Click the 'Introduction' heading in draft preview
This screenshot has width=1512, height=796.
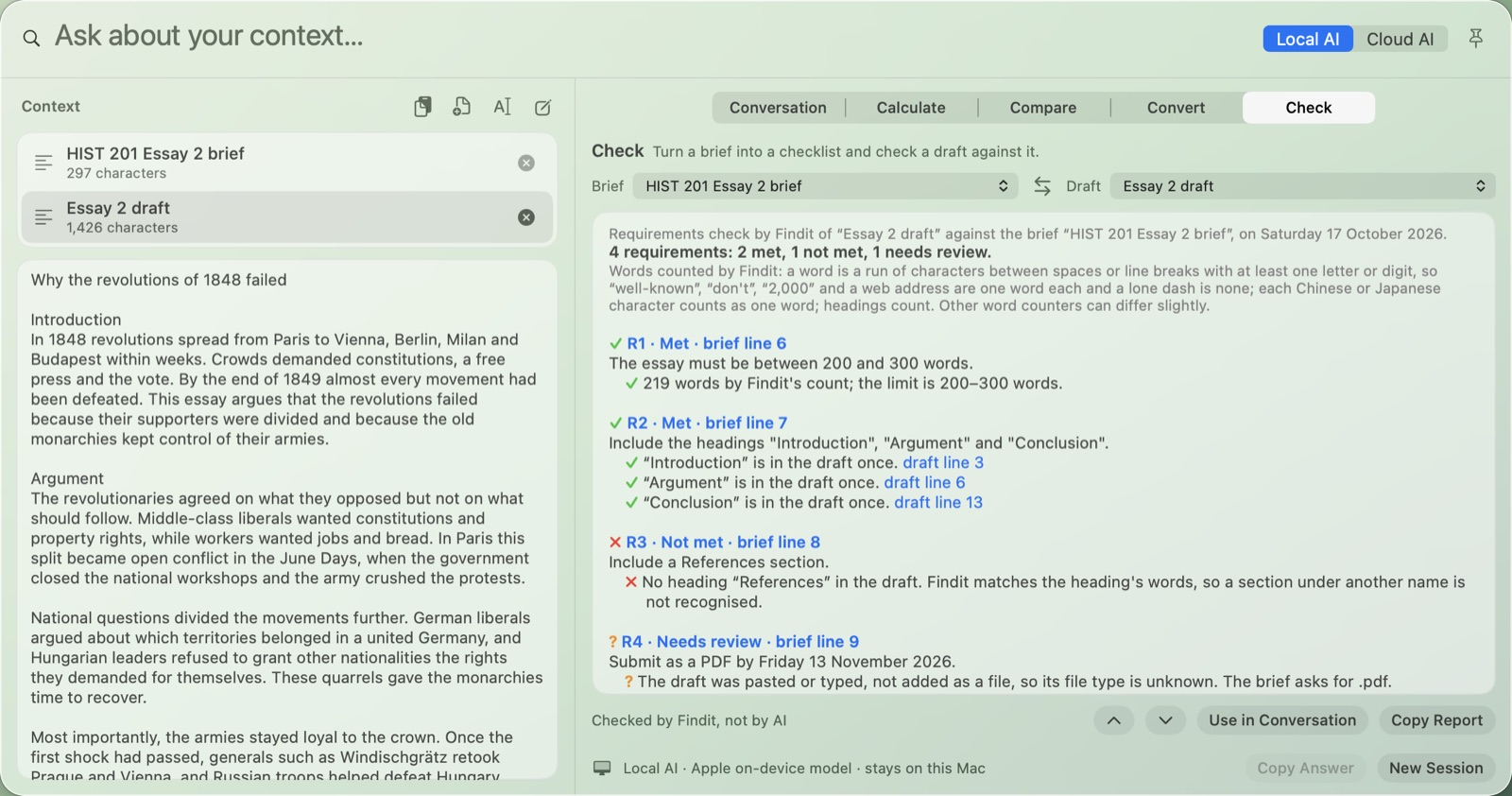(76, 320)
